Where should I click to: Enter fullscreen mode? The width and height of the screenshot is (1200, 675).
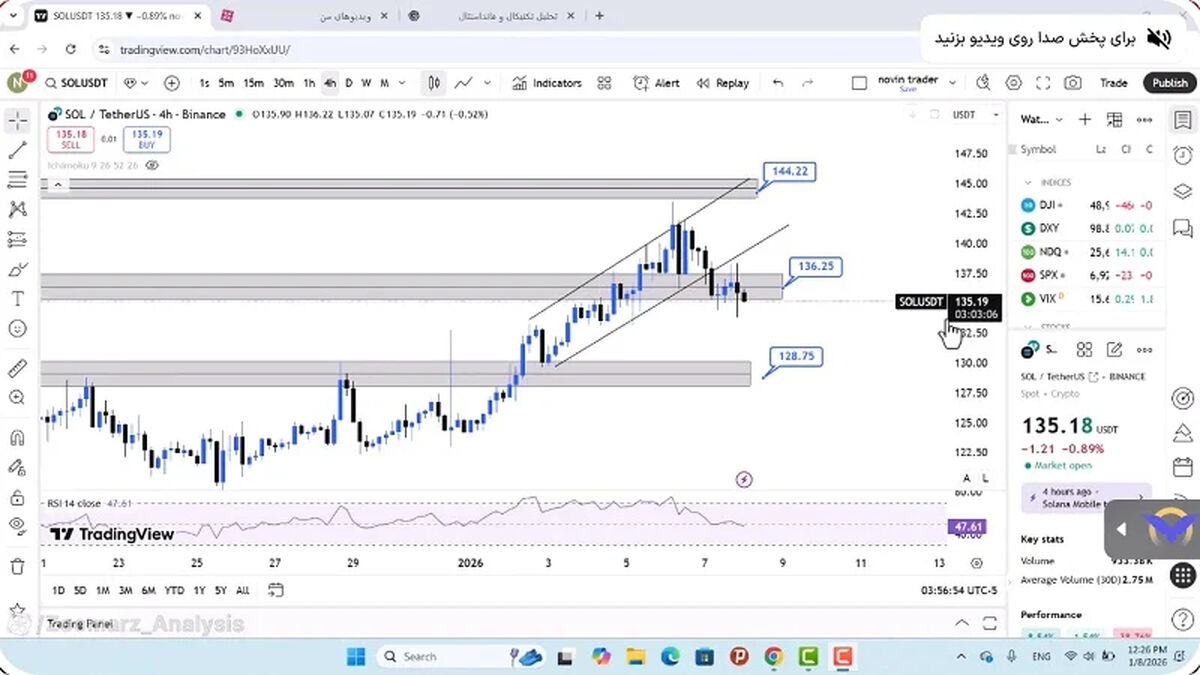coord(1043,83)
